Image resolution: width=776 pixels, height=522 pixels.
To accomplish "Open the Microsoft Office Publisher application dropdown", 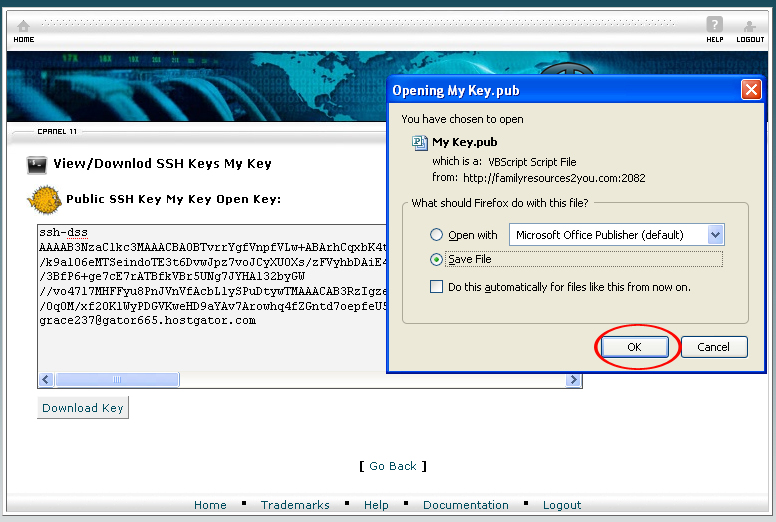I will pyautogui.click(x=617, y=235).
